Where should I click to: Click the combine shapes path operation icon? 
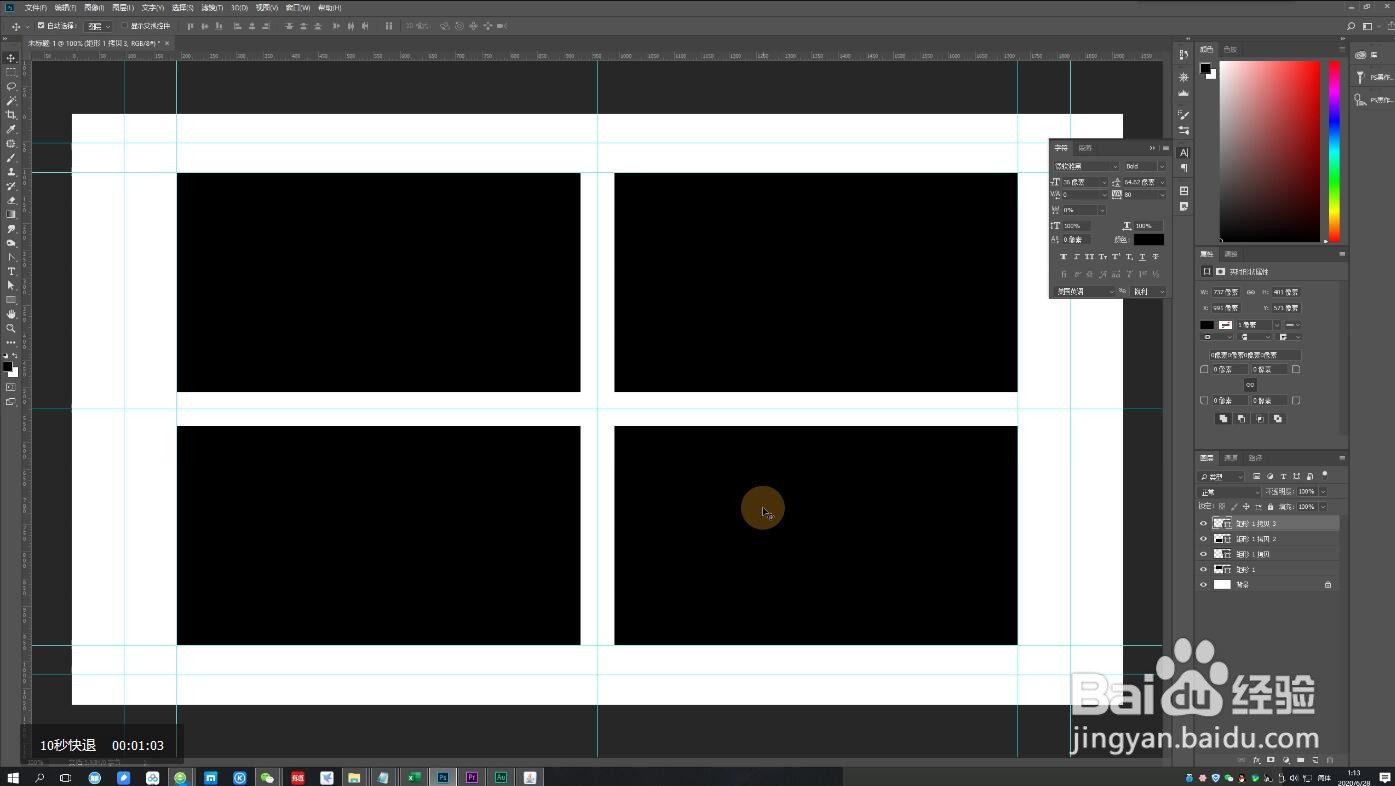1223,418
